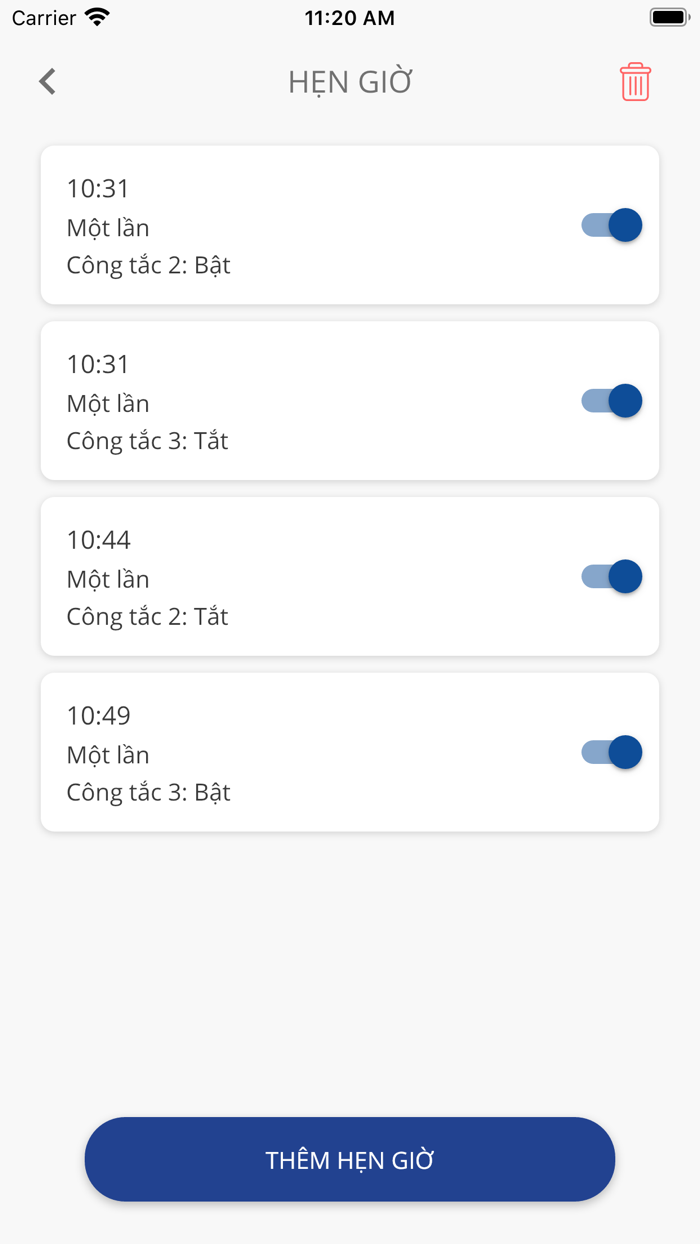Viewport: 700px width, 1244px height.
Task: Click the Công tắc 2: Bật text link
Action: click(x=148, y=264)
